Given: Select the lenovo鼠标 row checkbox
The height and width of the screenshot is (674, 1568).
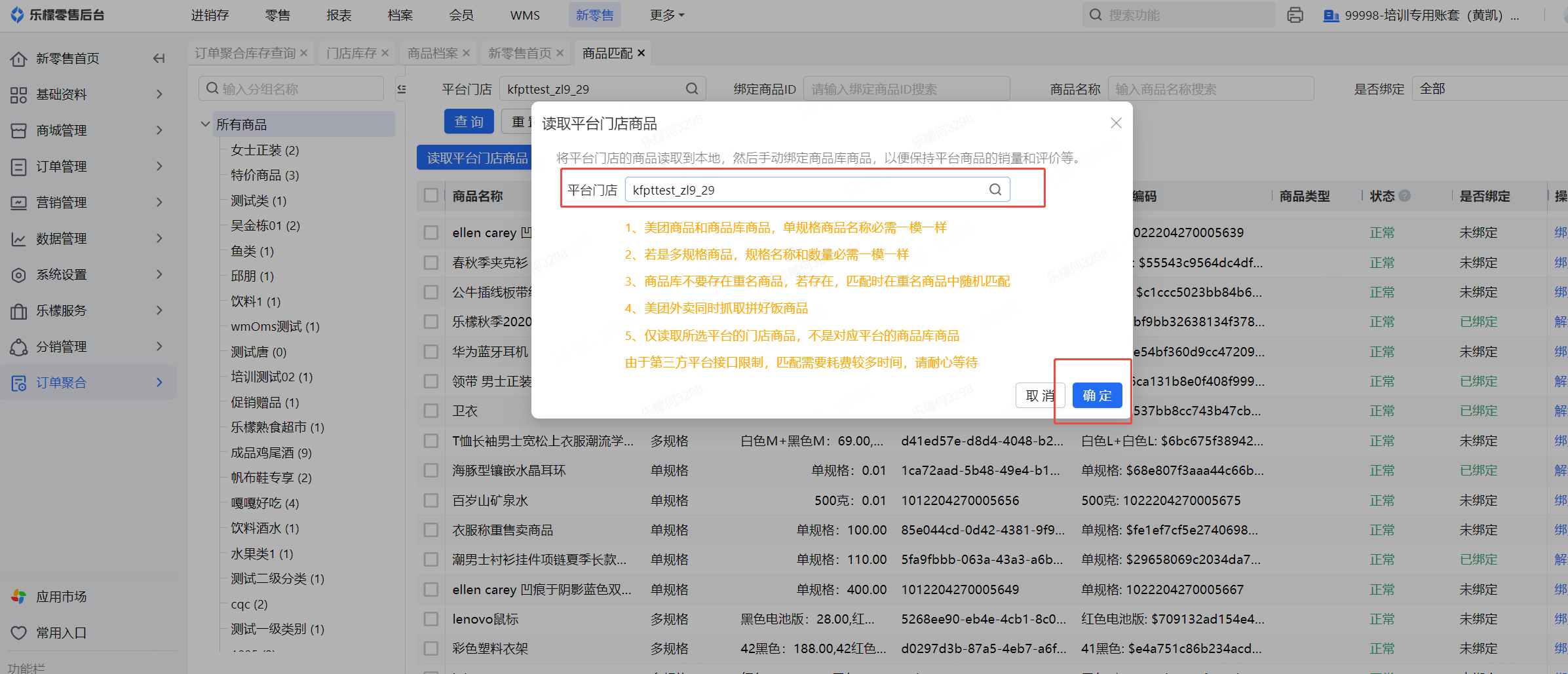Looking at the screenshot, I should pos(431,619).
